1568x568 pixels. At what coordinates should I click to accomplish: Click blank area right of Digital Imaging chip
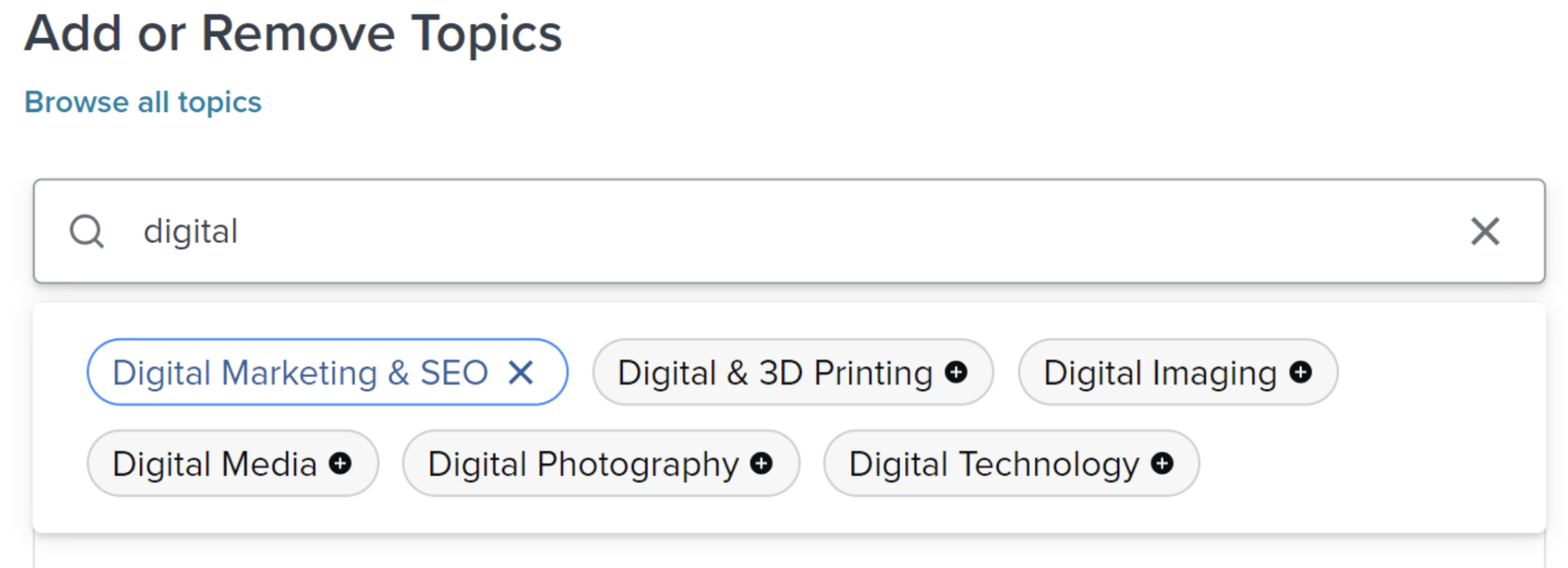pos(1435,372)
